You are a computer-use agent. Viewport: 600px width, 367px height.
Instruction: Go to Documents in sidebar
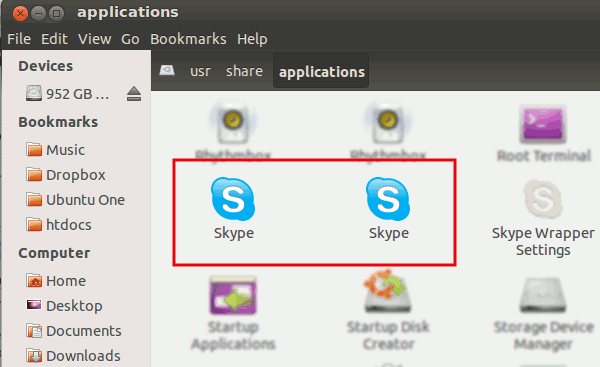coord(84,331)
